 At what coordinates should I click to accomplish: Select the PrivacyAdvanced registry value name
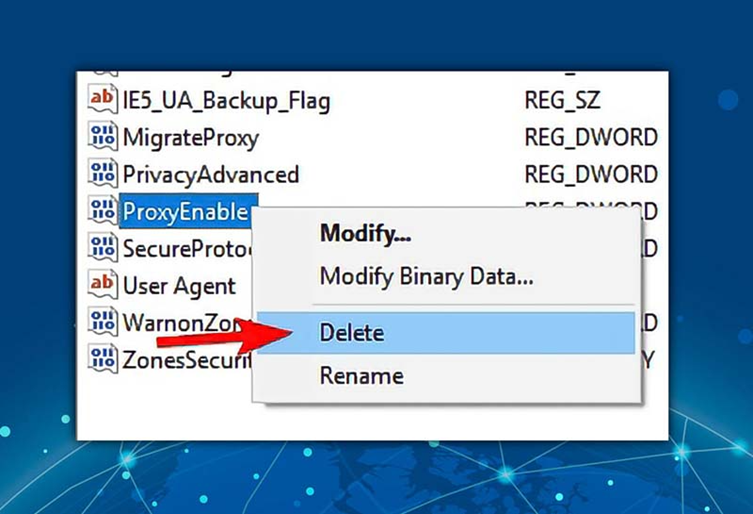tap(210, 174)
